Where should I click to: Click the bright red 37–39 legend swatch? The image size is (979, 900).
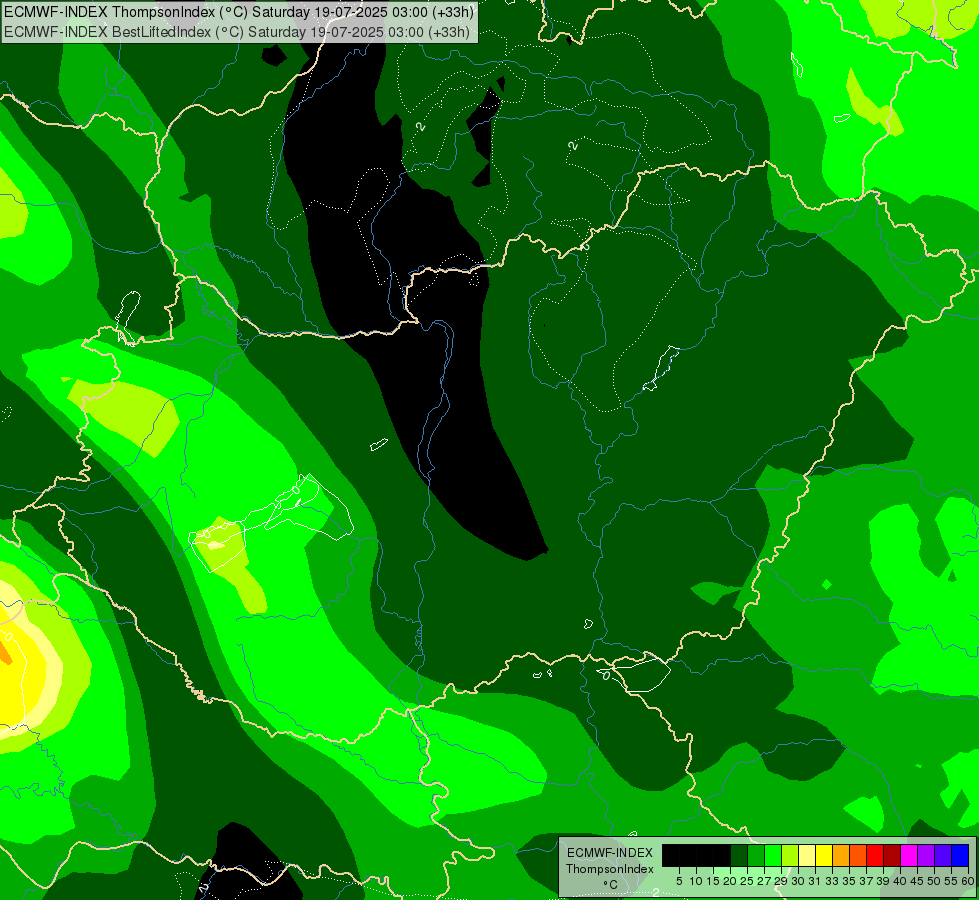pyautogui.click(x=875, y=855)
